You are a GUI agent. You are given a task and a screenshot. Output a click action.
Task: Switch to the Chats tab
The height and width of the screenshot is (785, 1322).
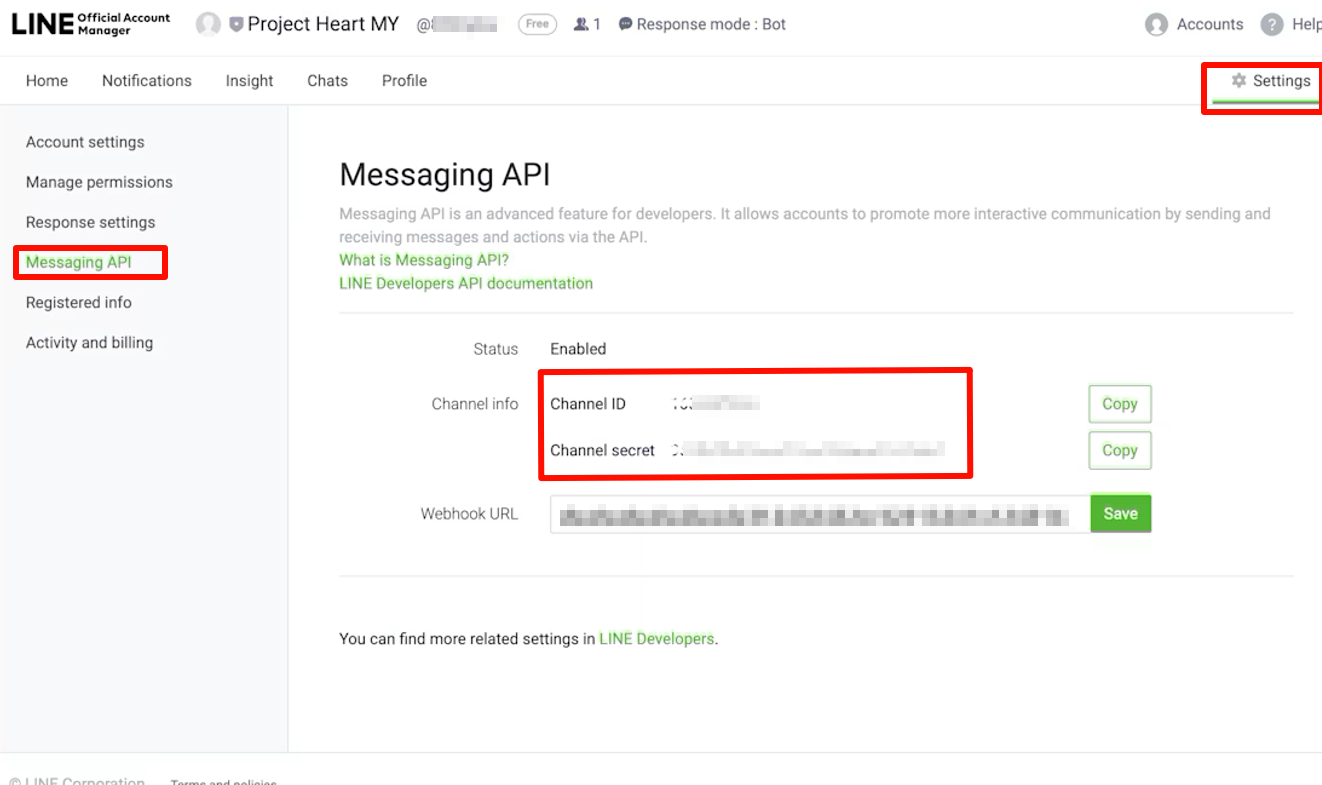pyautogui.click(x=327, y=80)
